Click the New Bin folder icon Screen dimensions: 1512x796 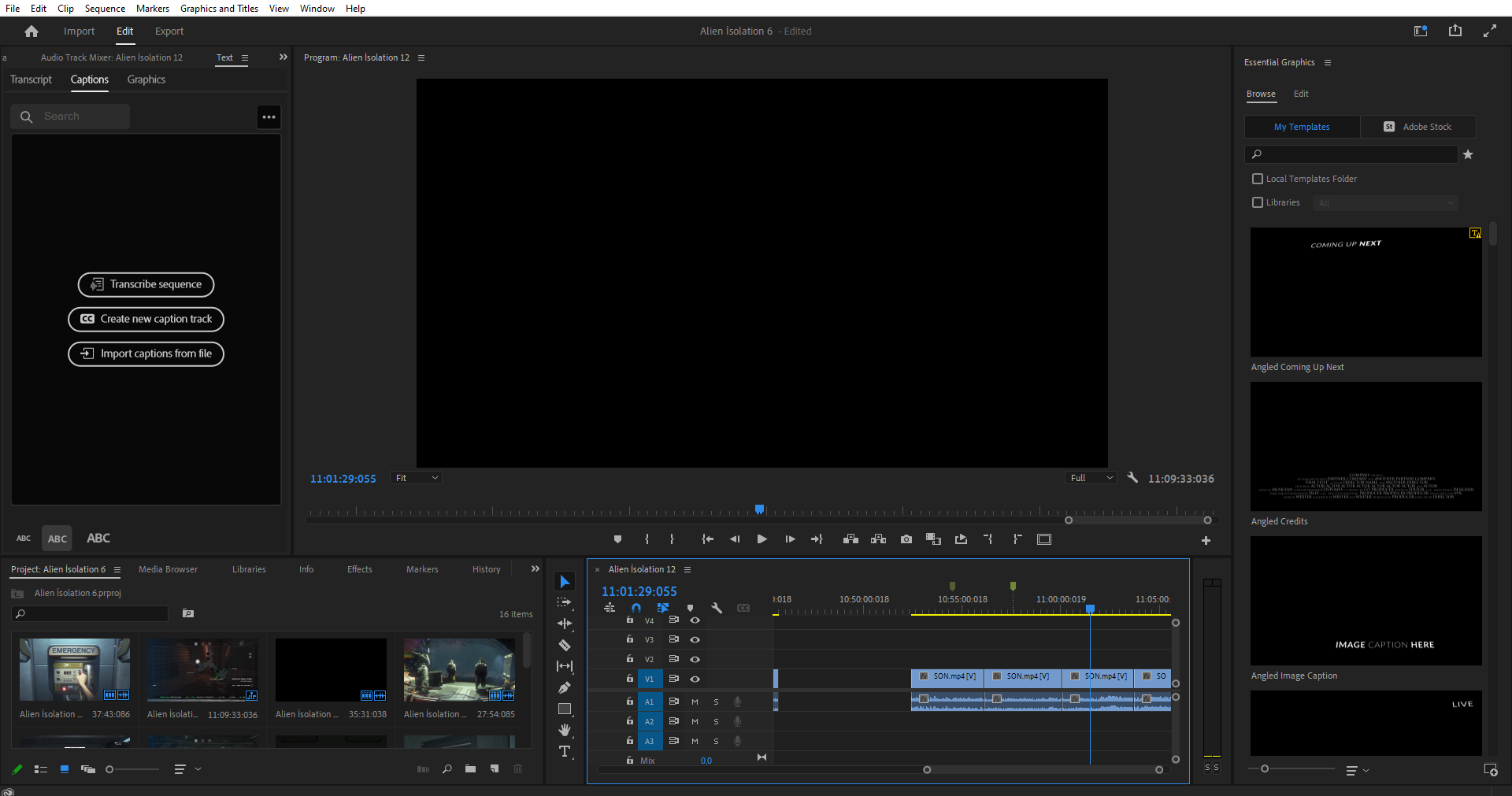(x=471, y=769)
